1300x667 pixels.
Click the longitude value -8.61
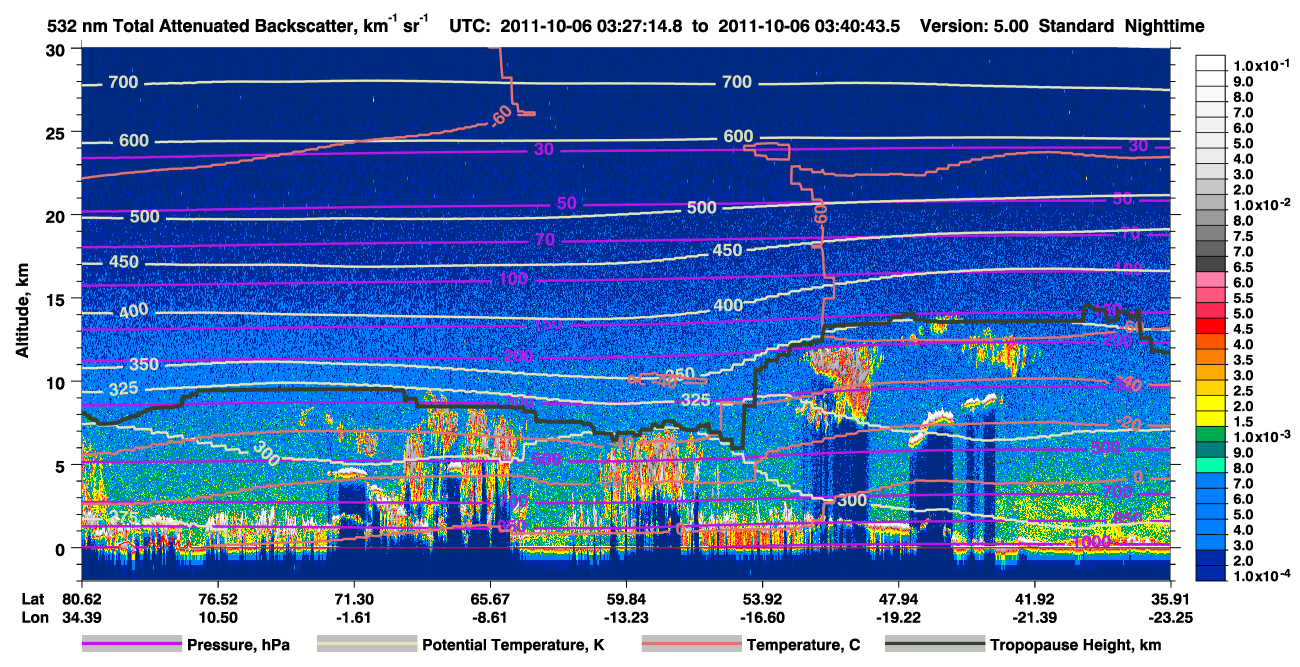[490, 617]
